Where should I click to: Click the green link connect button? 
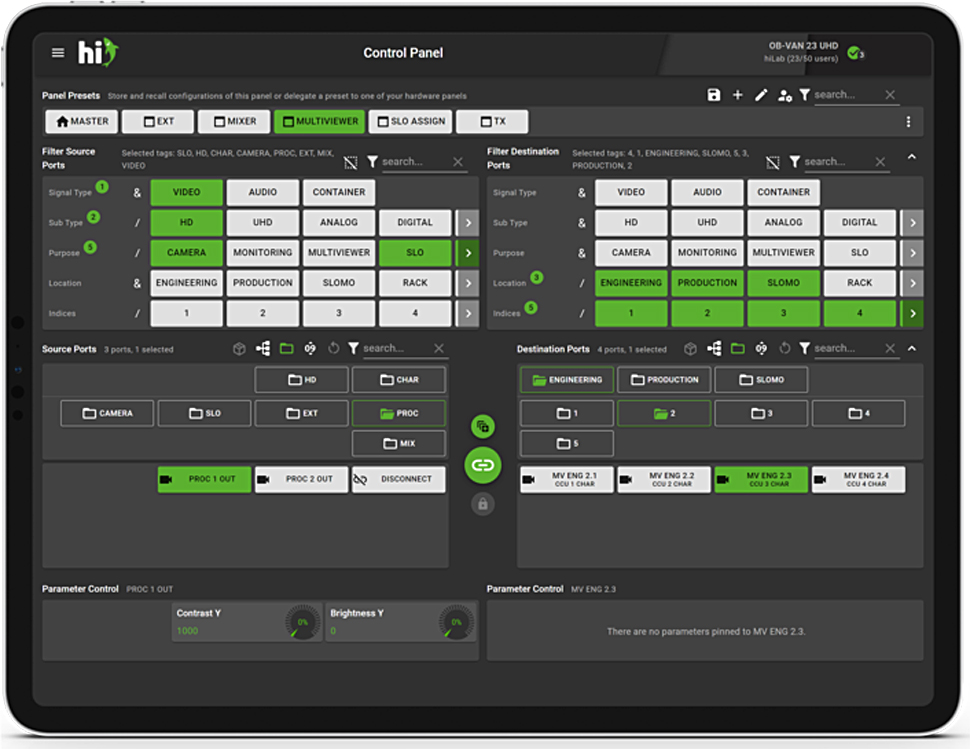pyautogui.click(x=483, y=465)
